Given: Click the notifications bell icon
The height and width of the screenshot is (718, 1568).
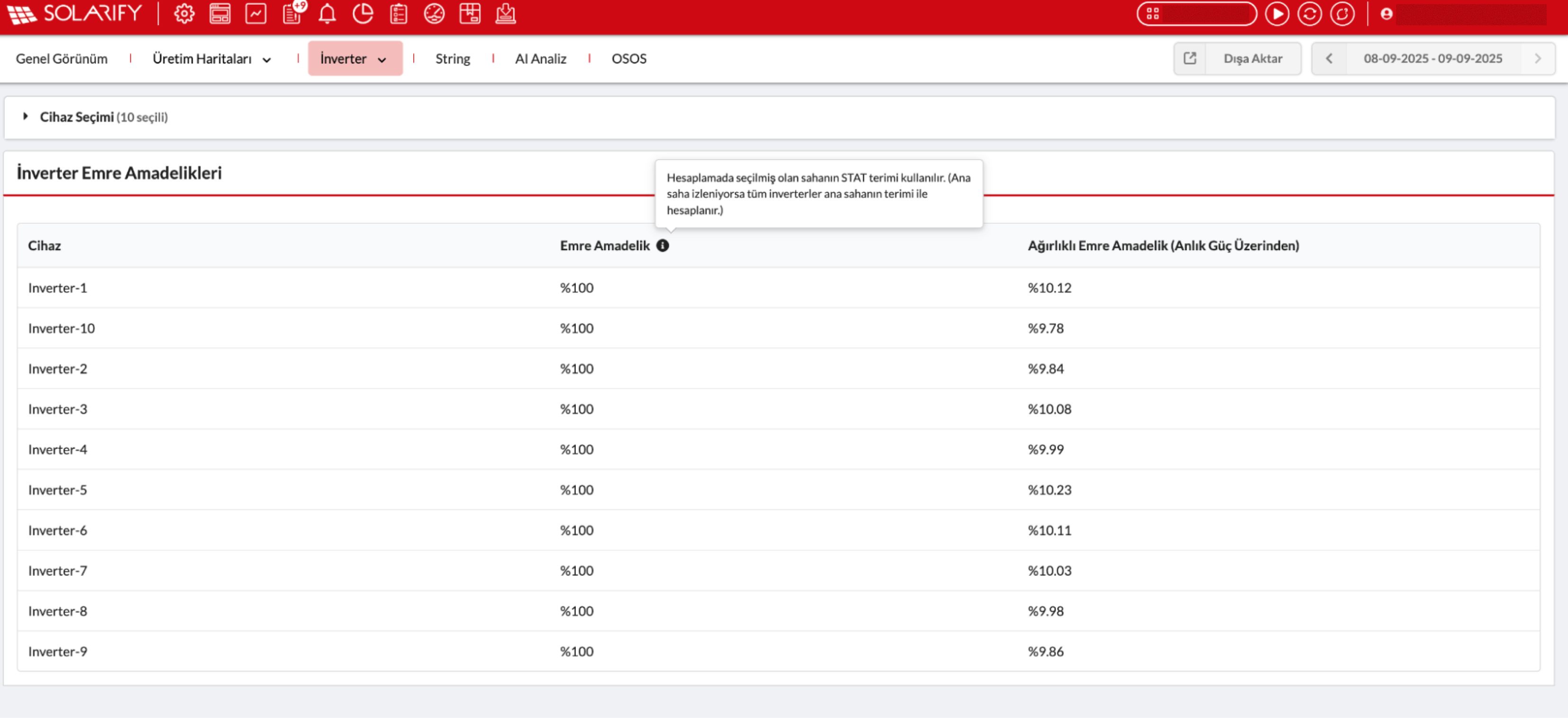Looking at the screenshot, I should 327,13.
